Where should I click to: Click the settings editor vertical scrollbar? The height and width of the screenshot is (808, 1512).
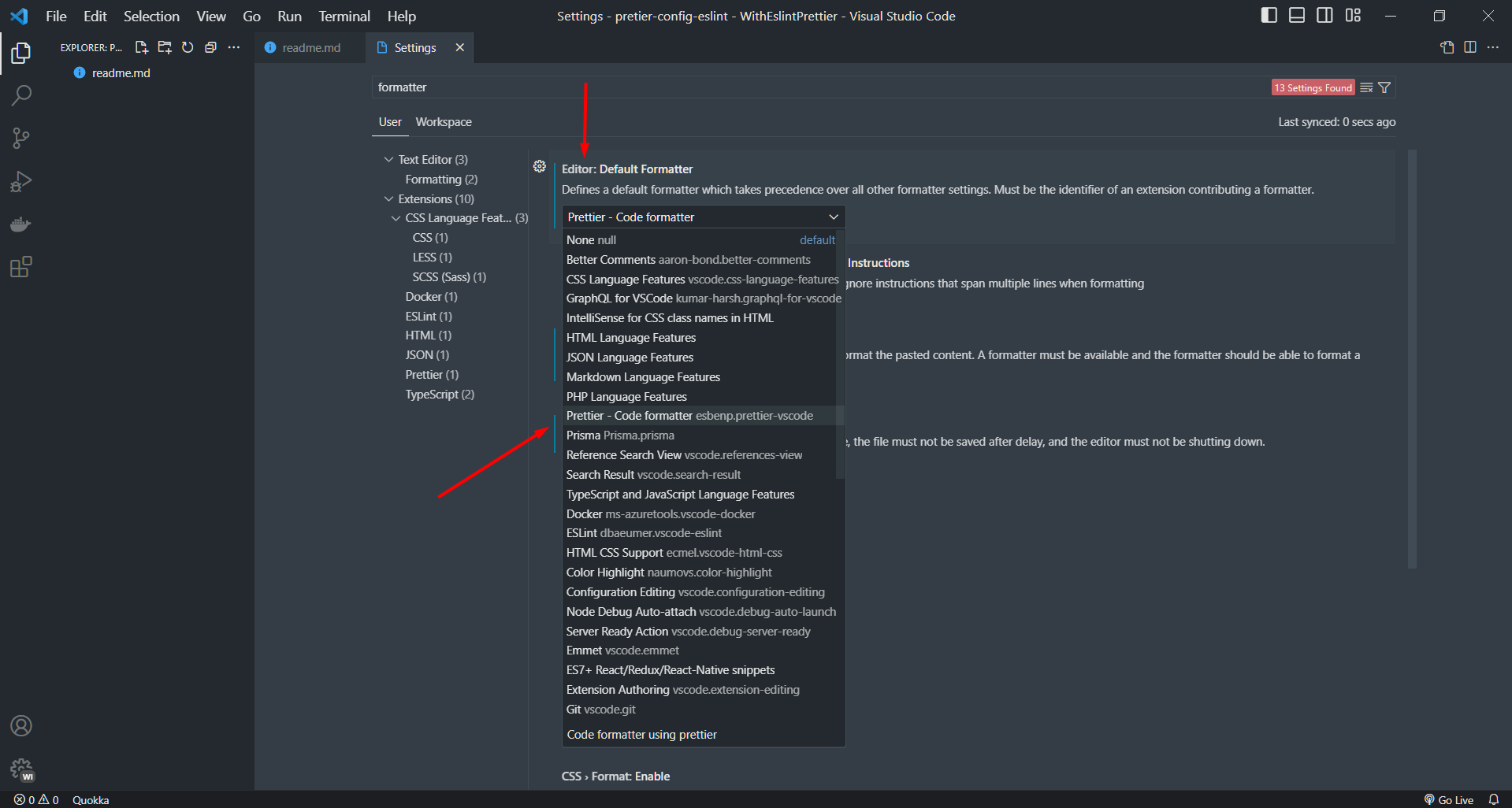click(1412, 359)
